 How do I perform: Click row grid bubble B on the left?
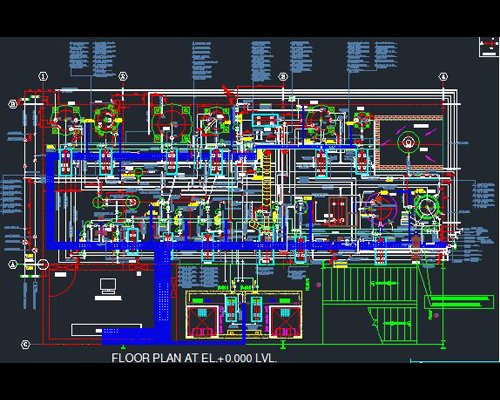[13, 104]
